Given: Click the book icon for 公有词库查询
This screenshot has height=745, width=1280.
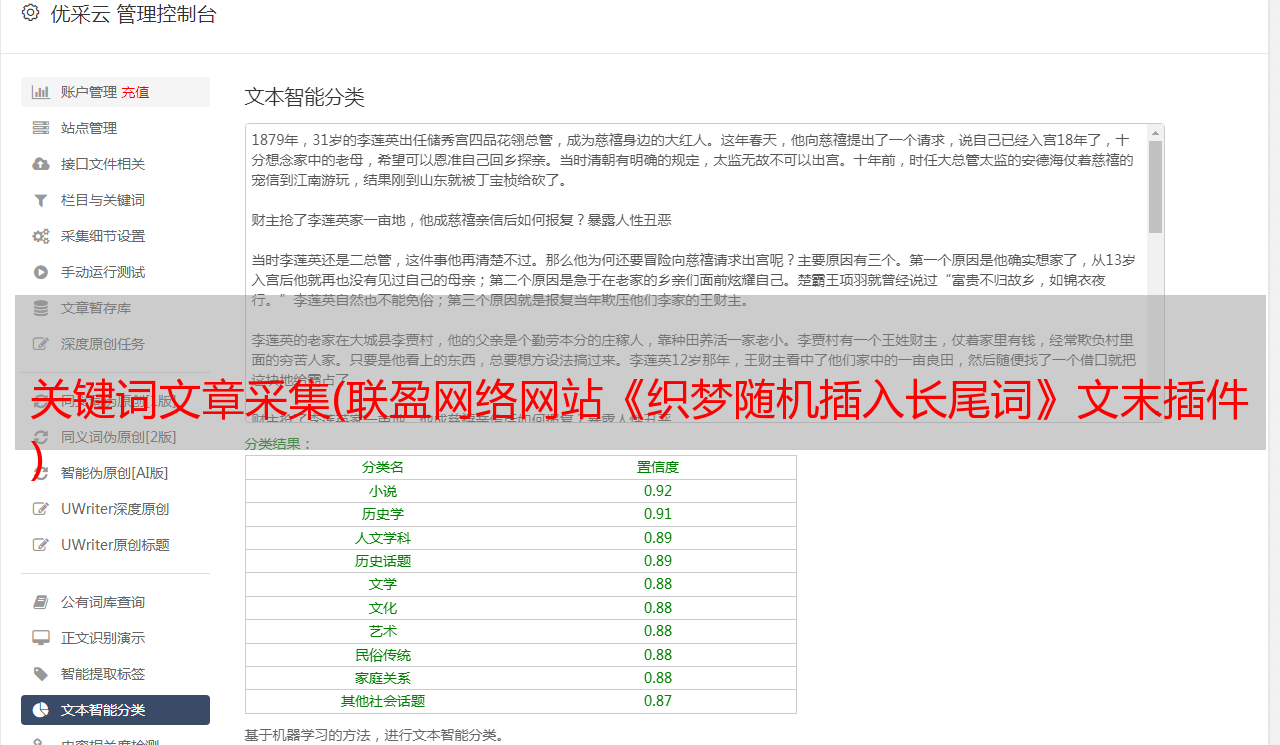Looking at the screenshot, I should [x=41, y=602].
